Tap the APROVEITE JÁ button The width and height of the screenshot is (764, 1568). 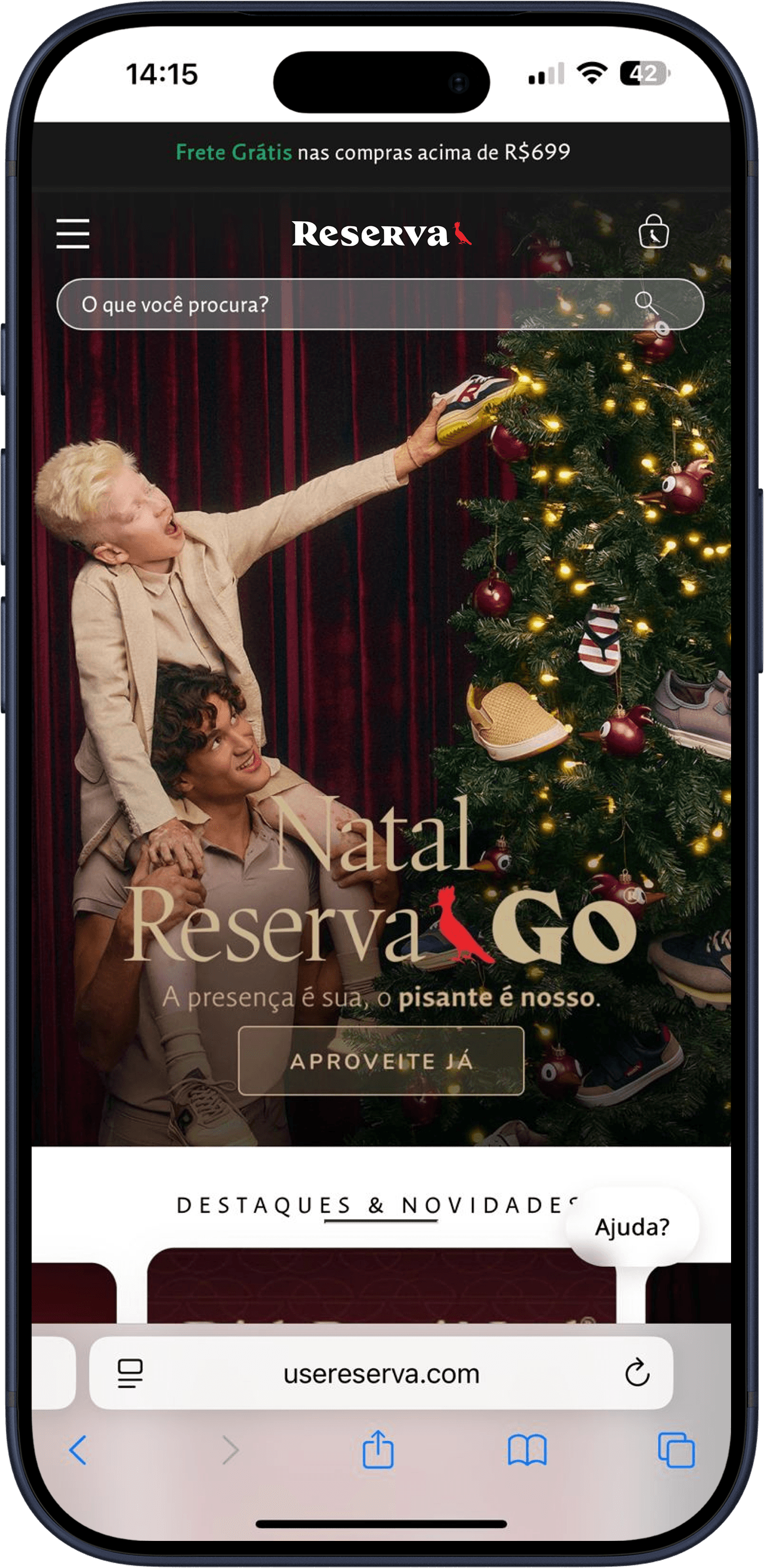[x=381, y=1061]
